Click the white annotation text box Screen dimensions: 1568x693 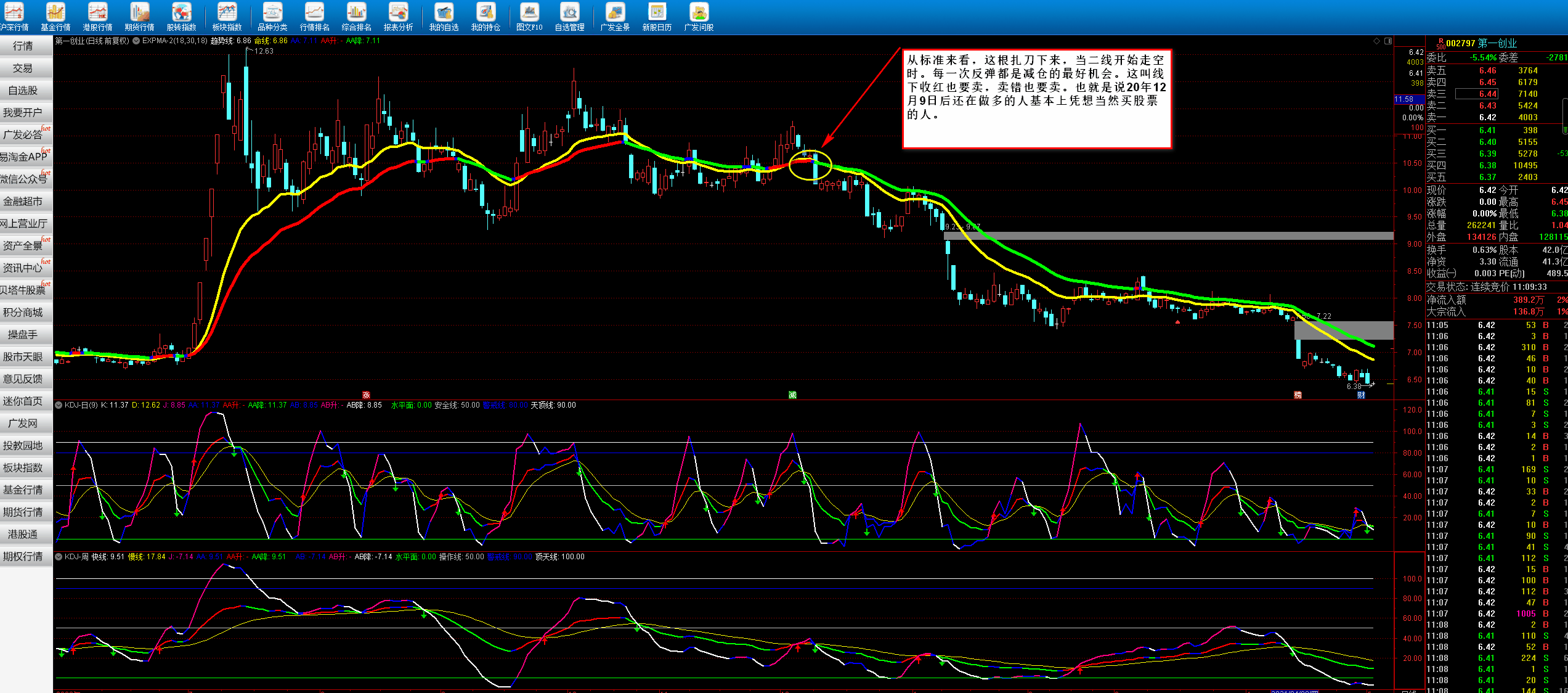(x=1036, y=99)
